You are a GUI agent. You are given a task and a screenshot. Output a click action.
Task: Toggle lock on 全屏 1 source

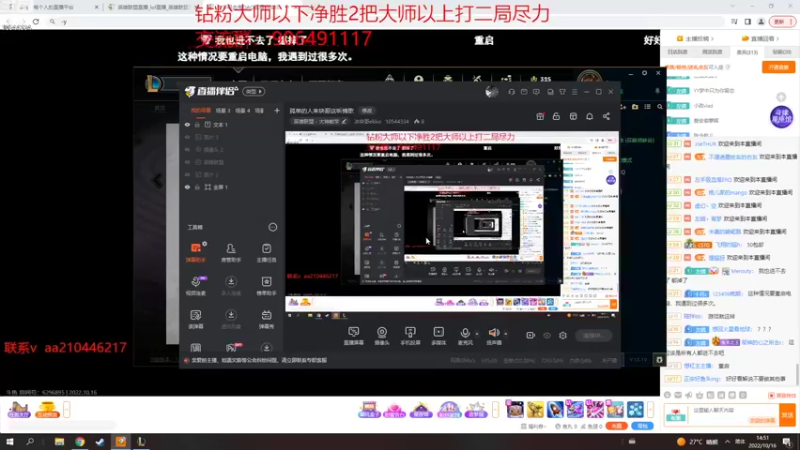(197, 187)
